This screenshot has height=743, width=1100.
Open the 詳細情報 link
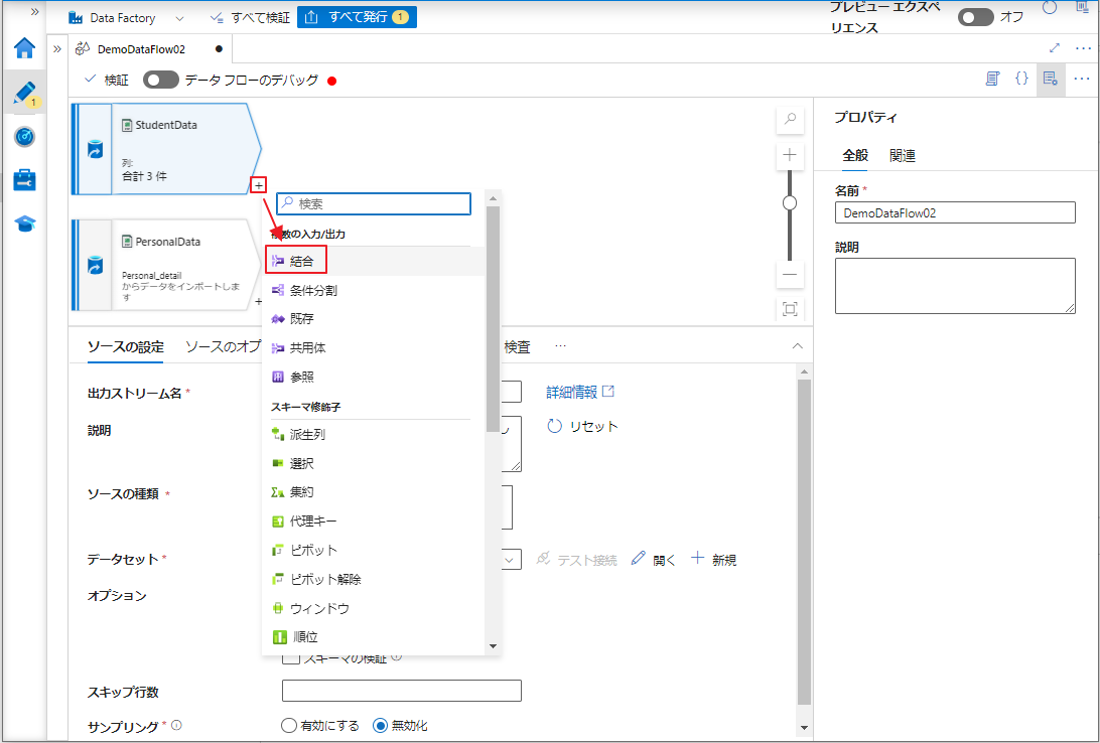pos(580,392)
